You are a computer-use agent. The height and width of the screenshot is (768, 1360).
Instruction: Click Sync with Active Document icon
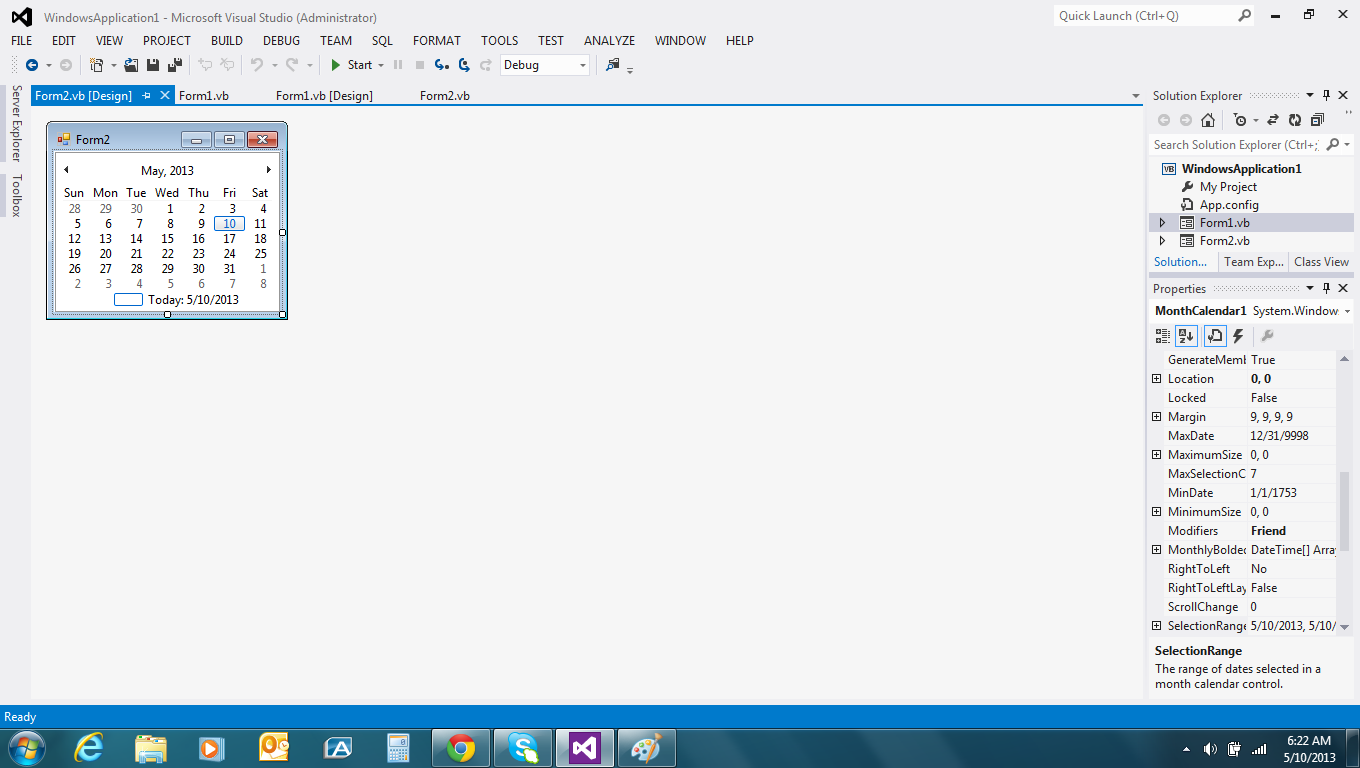[1273, 120]
